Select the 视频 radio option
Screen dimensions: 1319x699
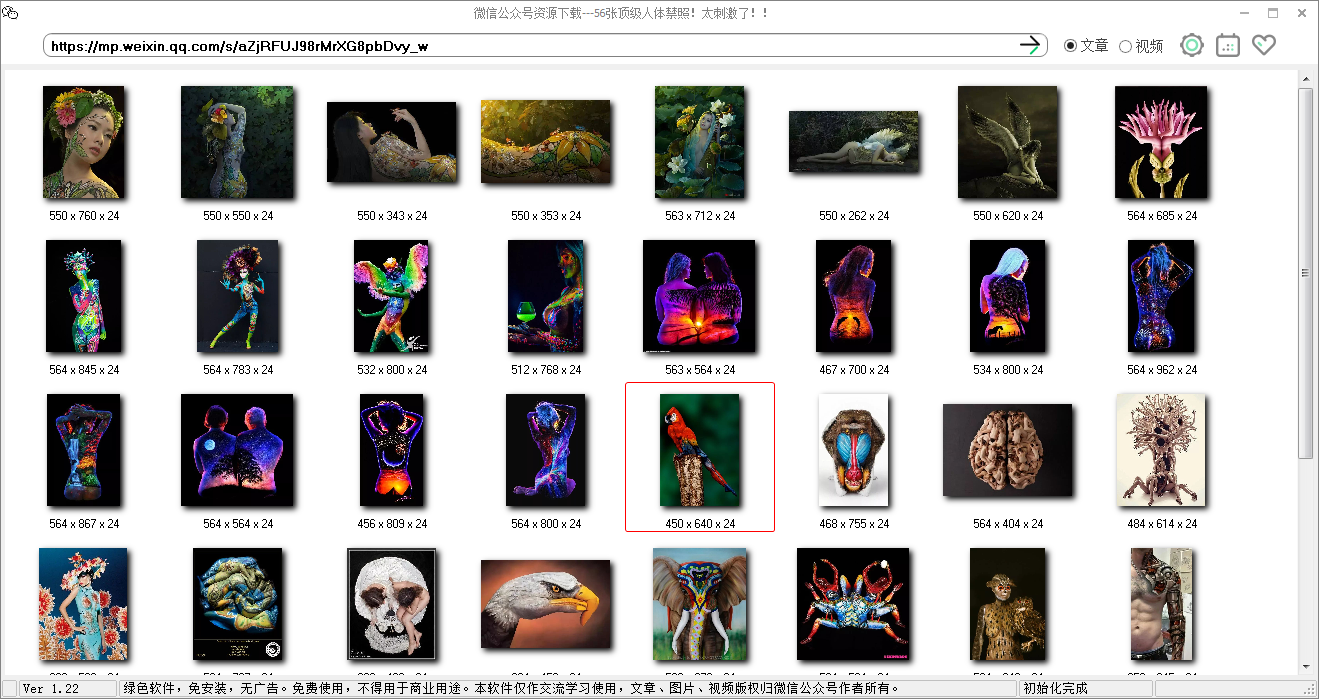(1125, 46)
